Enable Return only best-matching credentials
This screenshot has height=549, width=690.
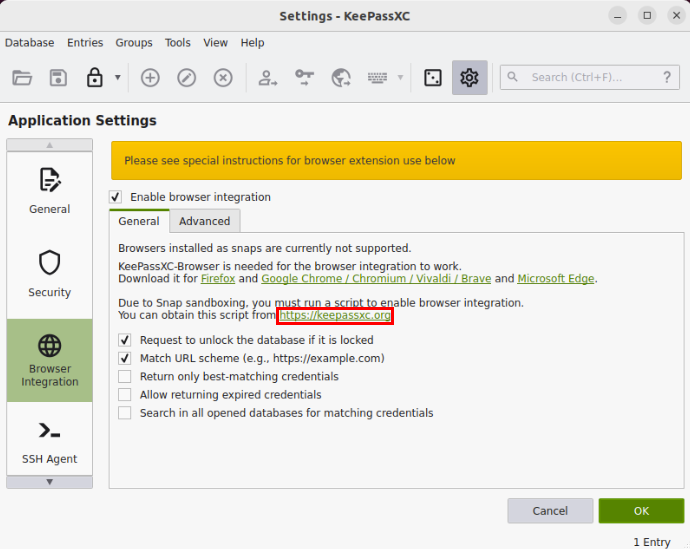(125, 377)
